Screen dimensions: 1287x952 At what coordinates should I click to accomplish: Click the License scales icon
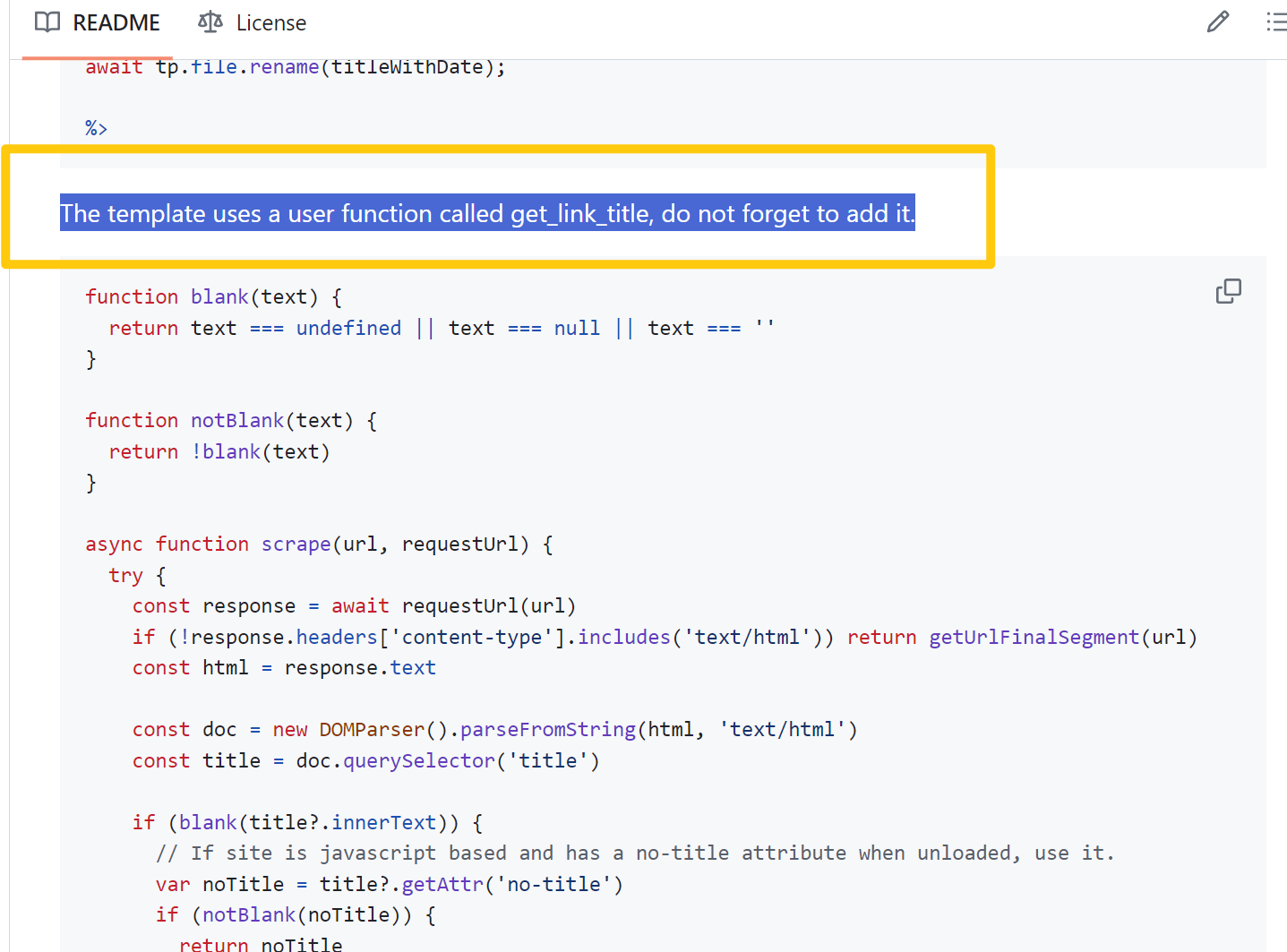point(210,22)
